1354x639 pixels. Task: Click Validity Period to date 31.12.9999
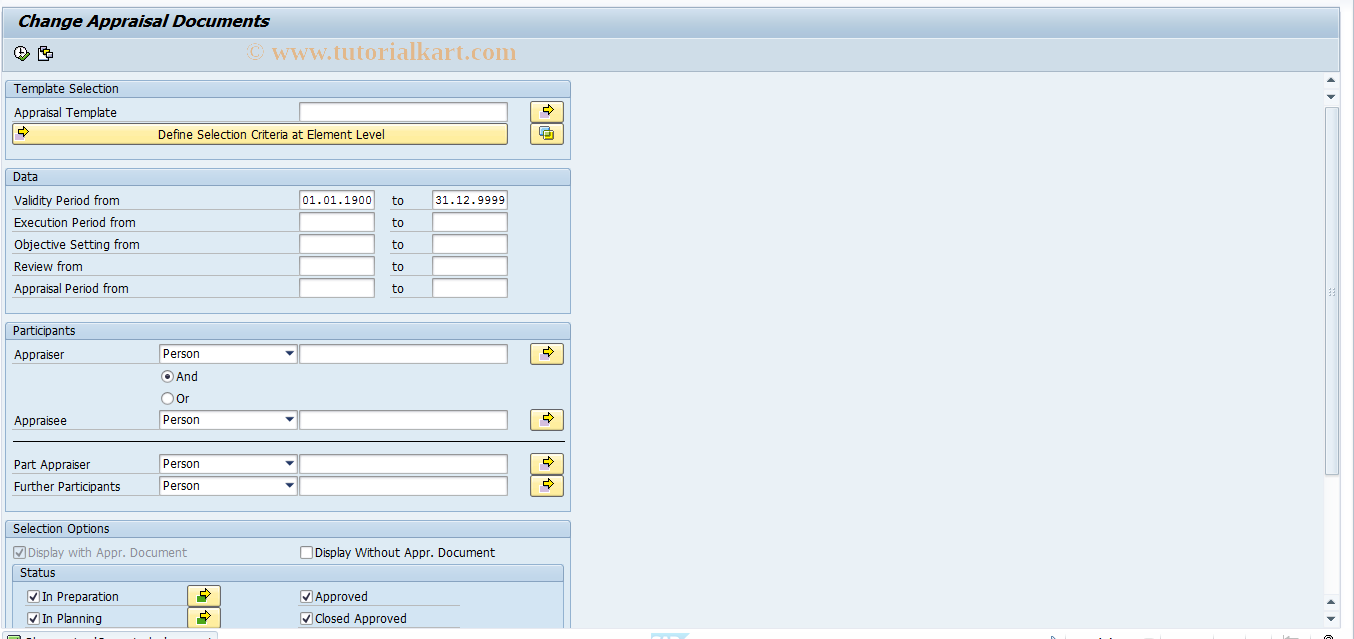click(x=470, y=200)
